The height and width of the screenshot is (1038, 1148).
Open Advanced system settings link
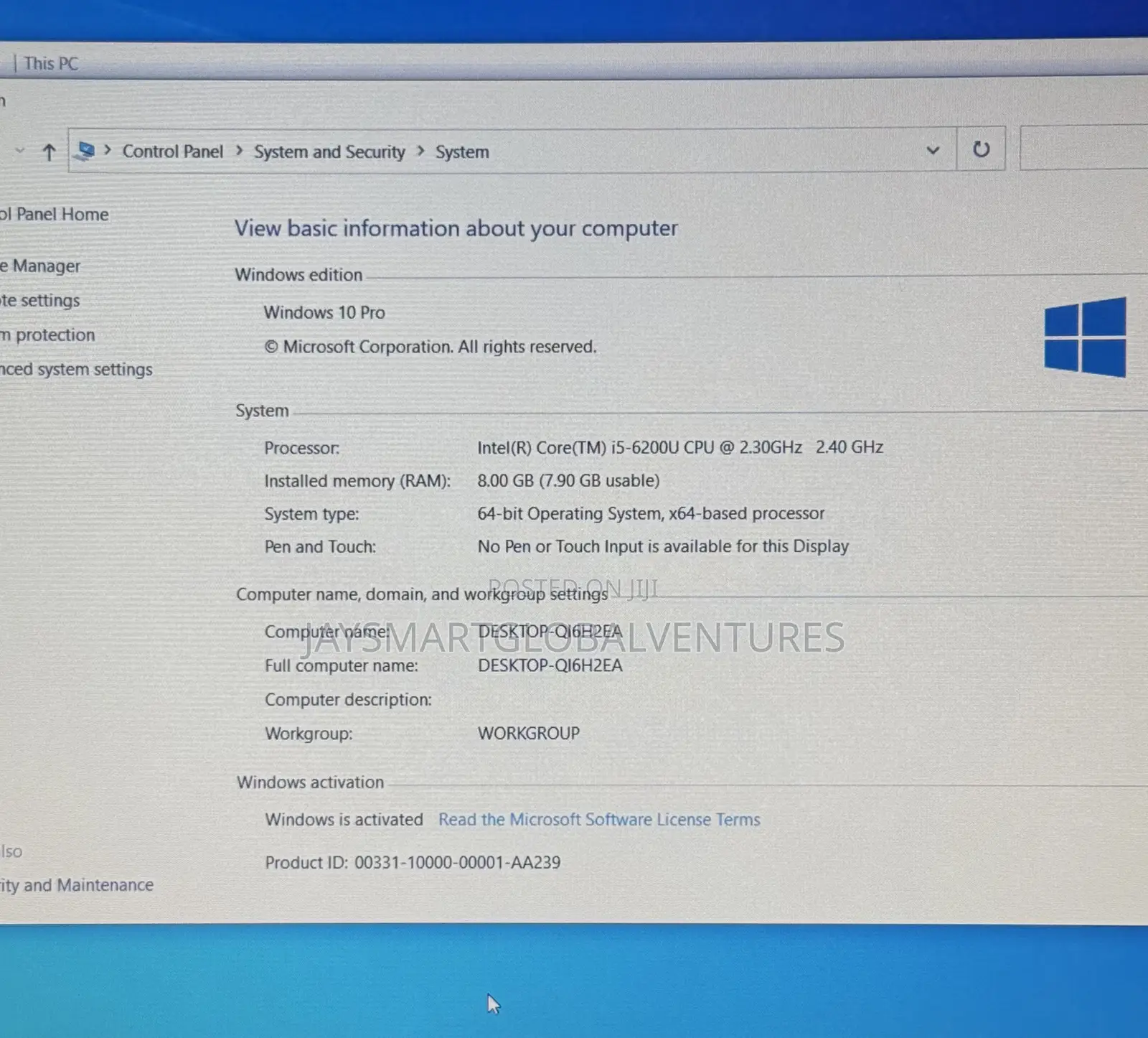(x=76, y=370)
